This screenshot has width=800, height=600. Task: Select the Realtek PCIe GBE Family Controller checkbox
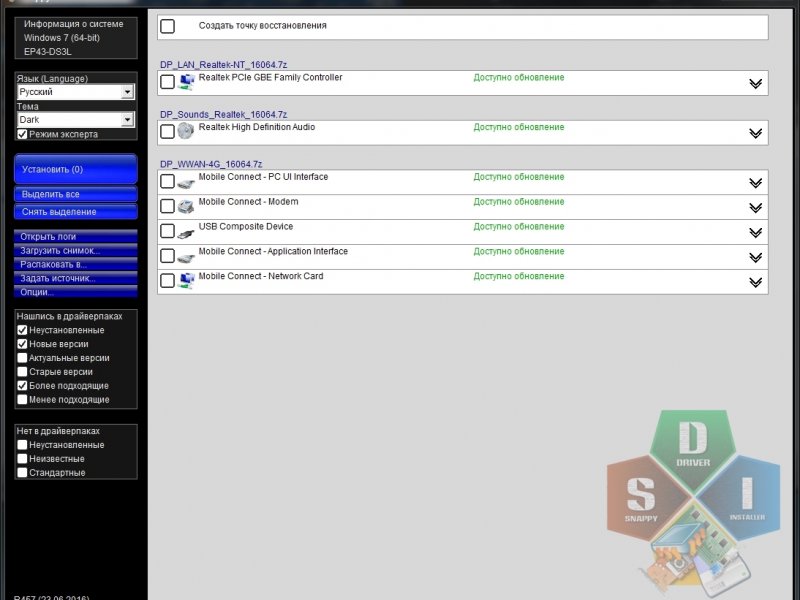(167, 82)
